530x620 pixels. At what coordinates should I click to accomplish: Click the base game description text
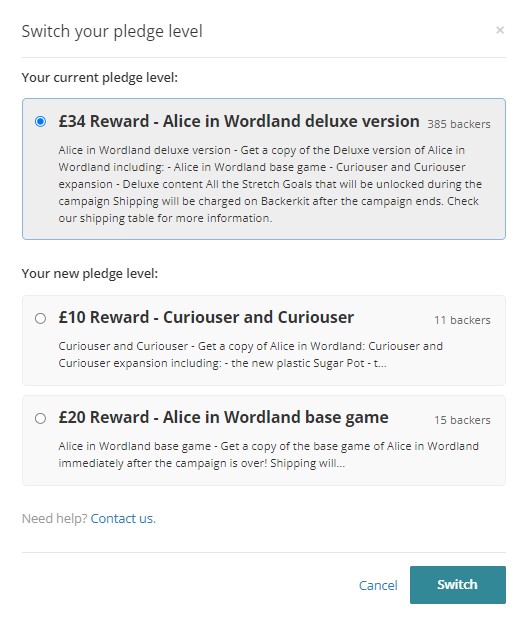269,455
